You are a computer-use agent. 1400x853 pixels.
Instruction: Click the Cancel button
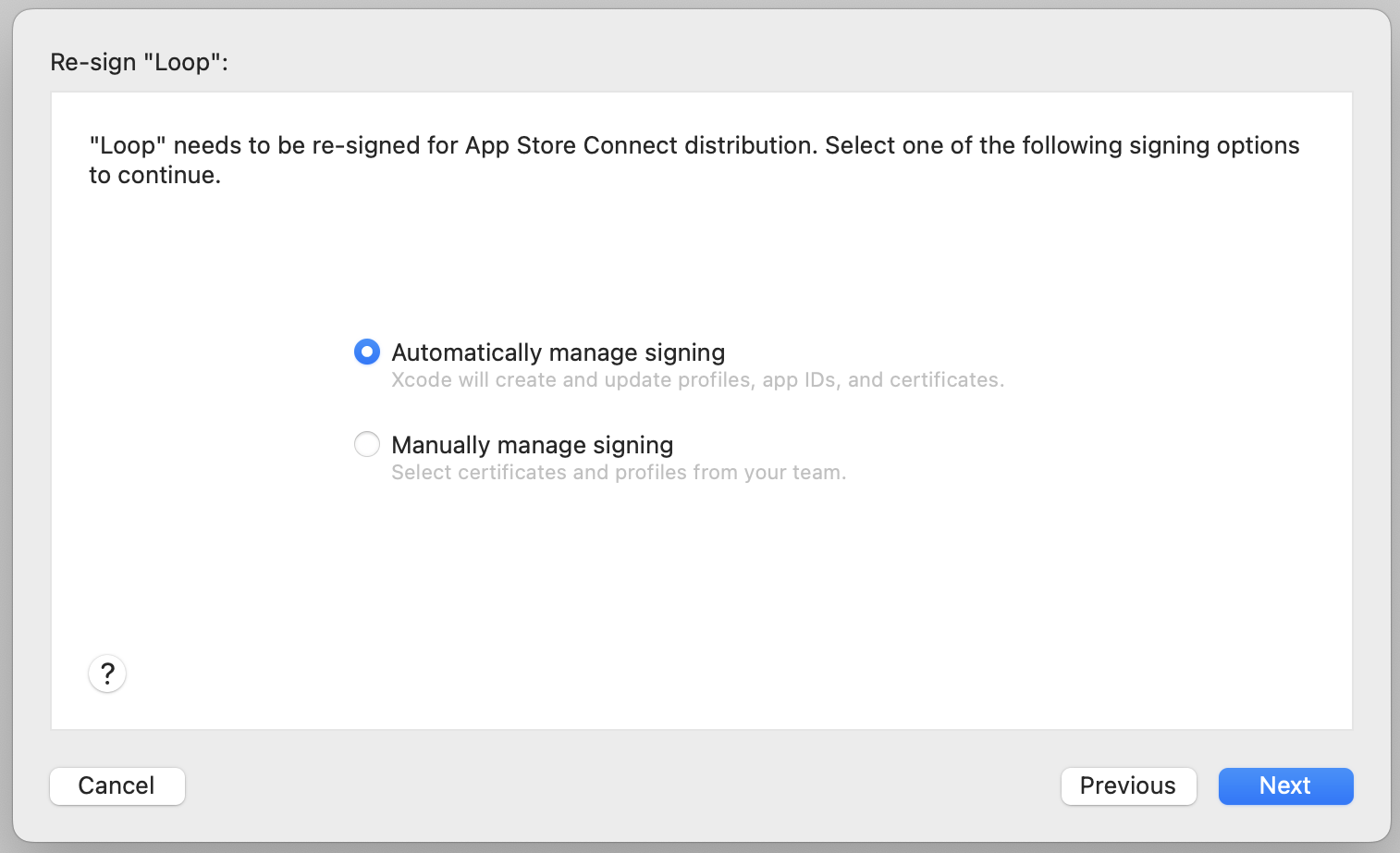click(x=117, y=786)
